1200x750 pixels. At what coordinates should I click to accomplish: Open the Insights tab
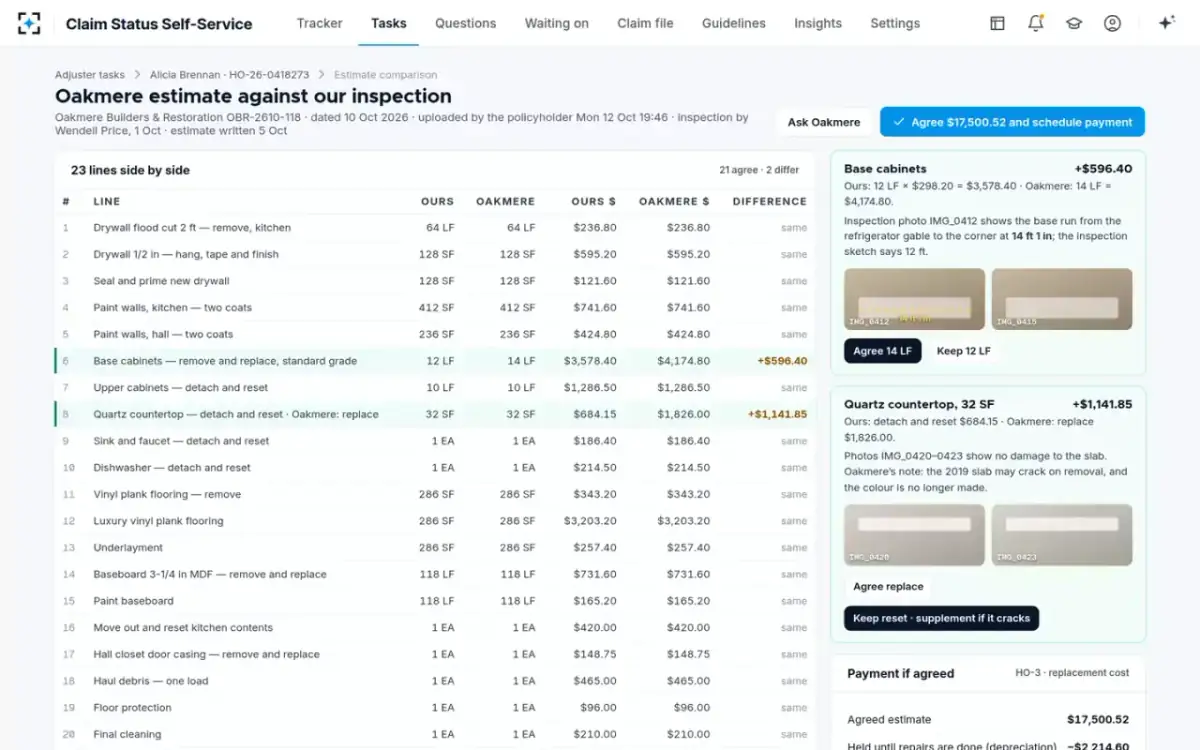tap(817, 23)
